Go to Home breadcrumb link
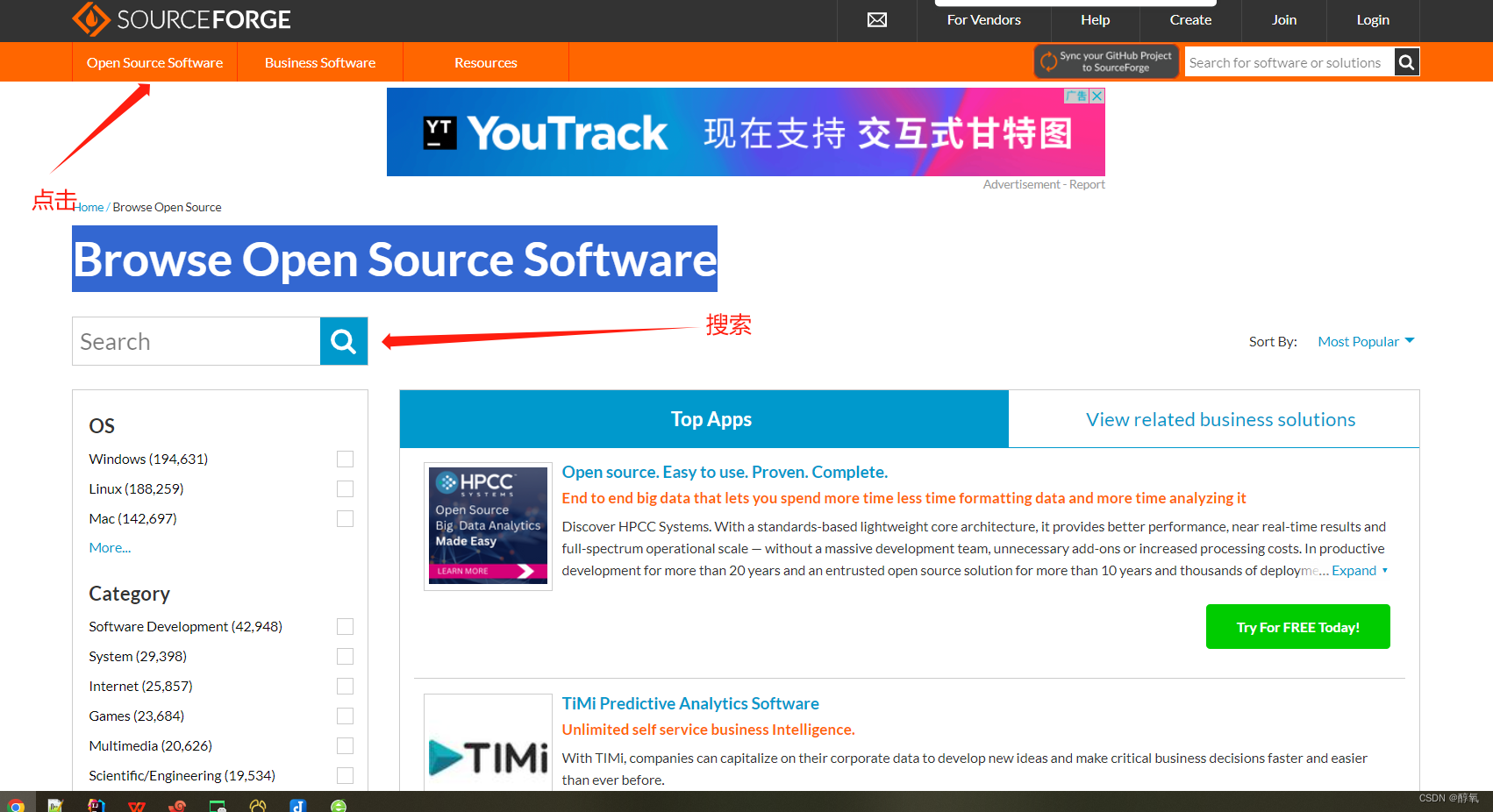The height and width of the screenshot is (812, 1493). [89, 208]
